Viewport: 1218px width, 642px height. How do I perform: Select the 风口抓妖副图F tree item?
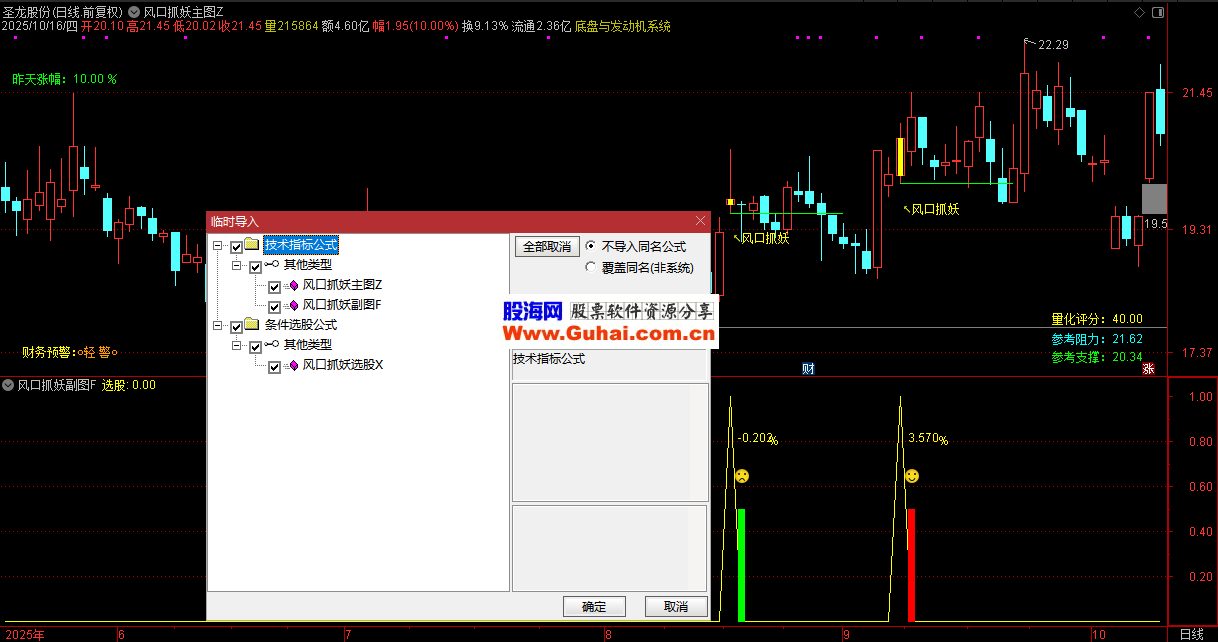pos(342,305)
